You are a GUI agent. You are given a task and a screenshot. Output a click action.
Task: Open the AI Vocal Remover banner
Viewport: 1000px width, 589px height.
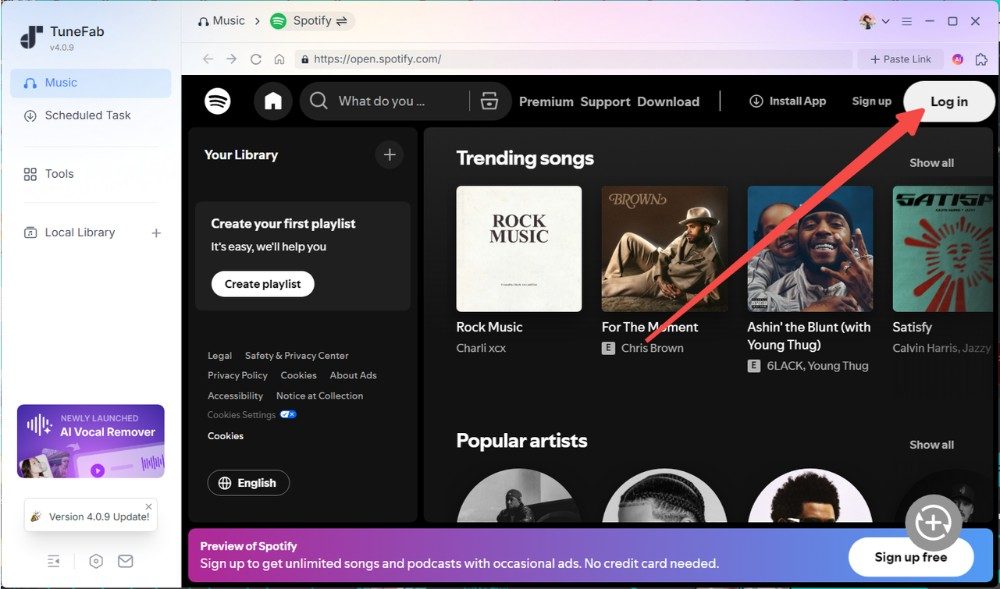tap(91, 441)
